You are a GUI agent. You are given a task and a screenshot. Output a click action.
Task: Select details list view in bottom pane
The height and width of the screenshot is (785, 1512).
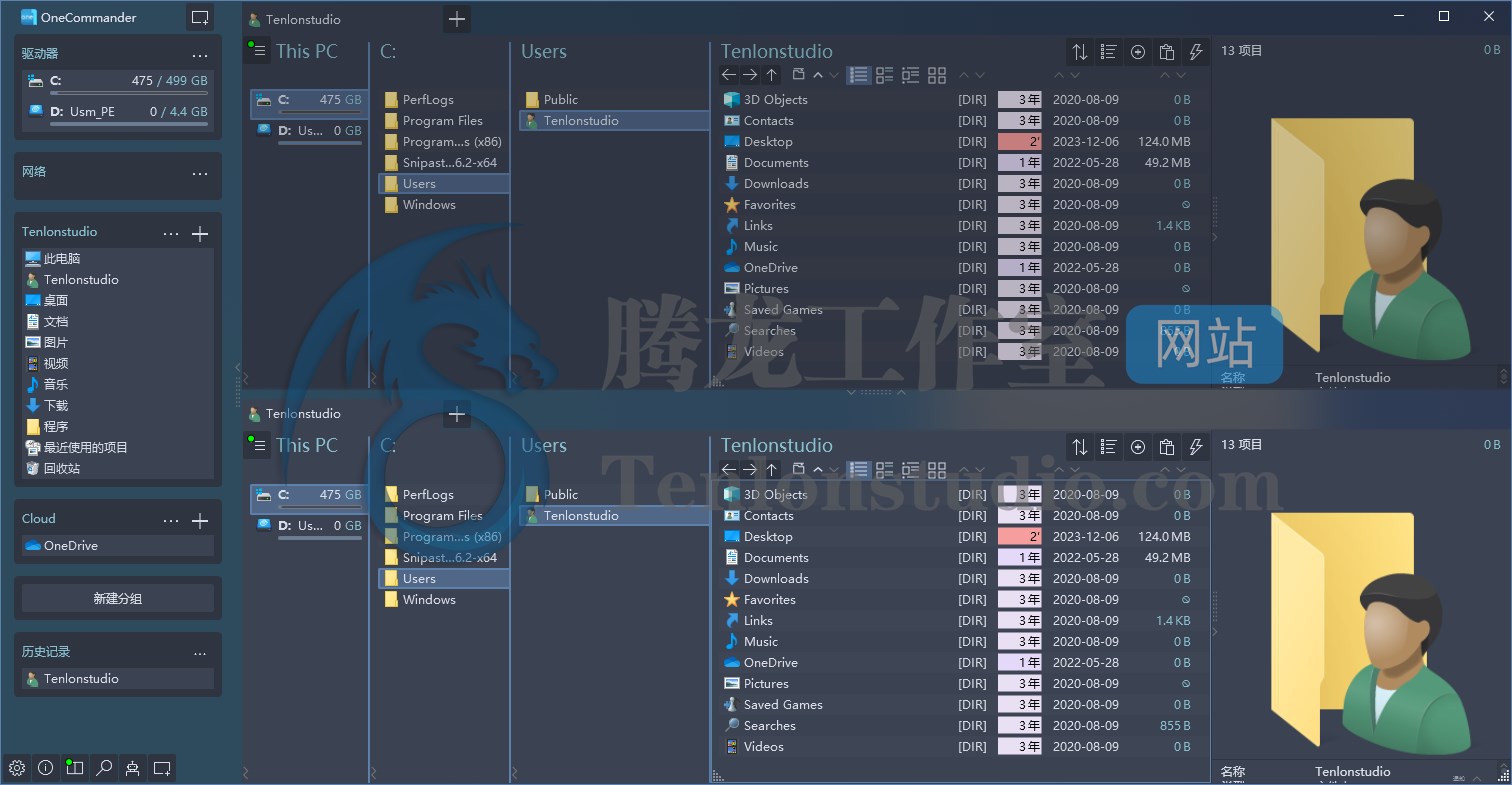858,469
